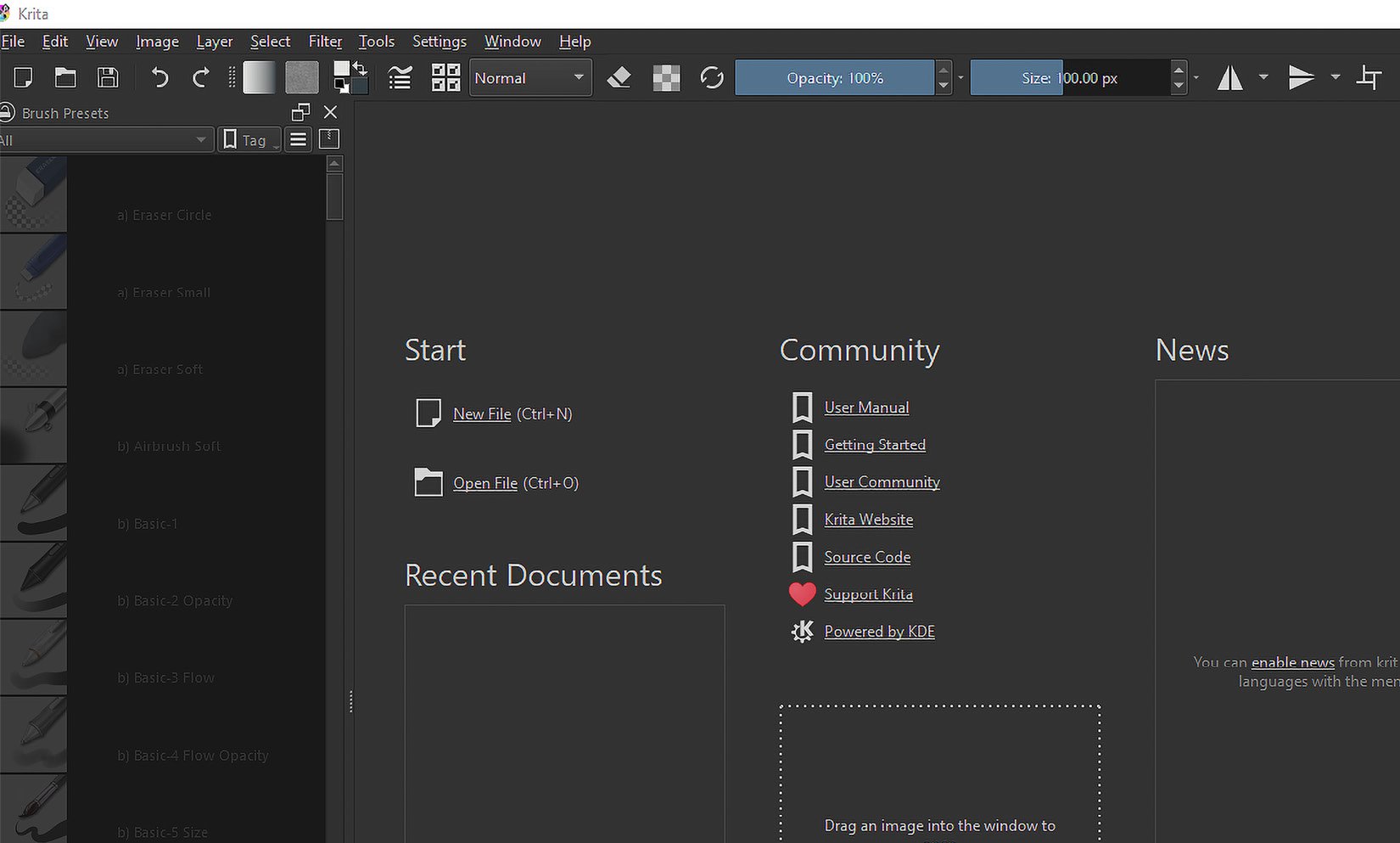Click the New document toolbar icon
The height and width of the screenshot is (843, 1400).
23,77
